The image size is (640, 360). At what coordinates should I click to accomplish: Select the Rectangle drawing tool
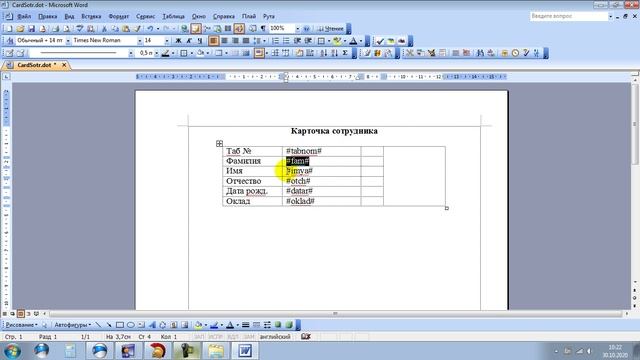click(120, 325)
